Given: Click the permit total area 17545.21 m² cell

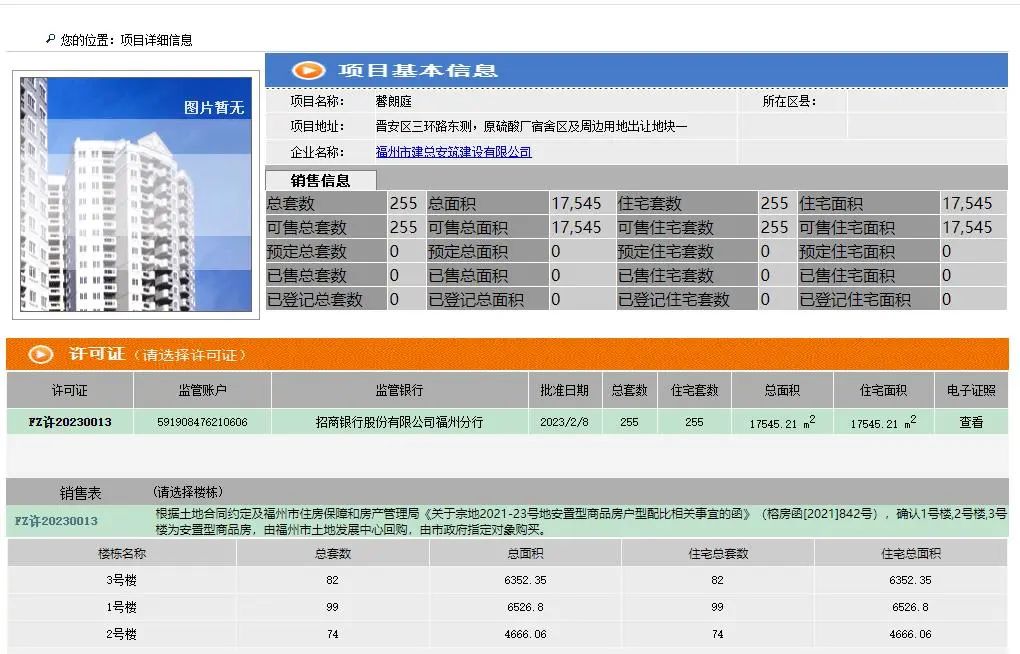Looking at the screenshot, I should tap(783, 422).
